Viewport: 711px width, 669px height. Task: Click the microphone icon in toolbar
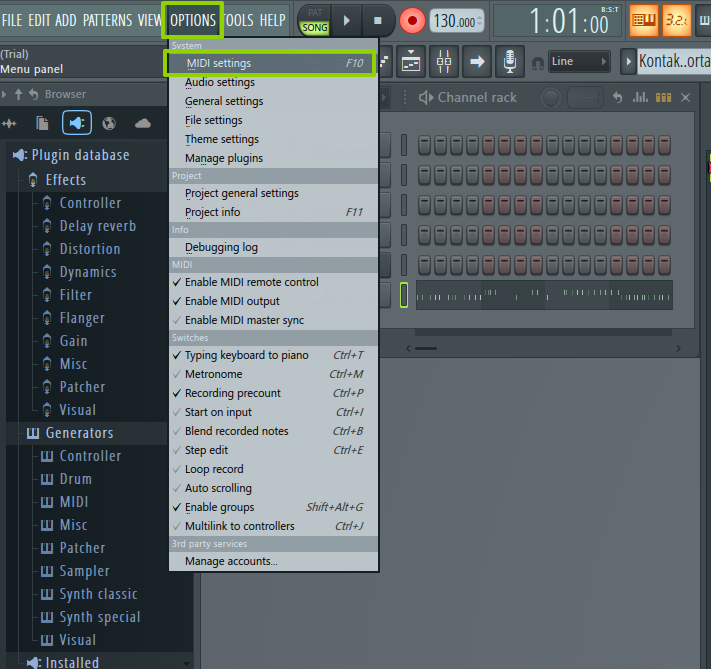tap(510, 62)
